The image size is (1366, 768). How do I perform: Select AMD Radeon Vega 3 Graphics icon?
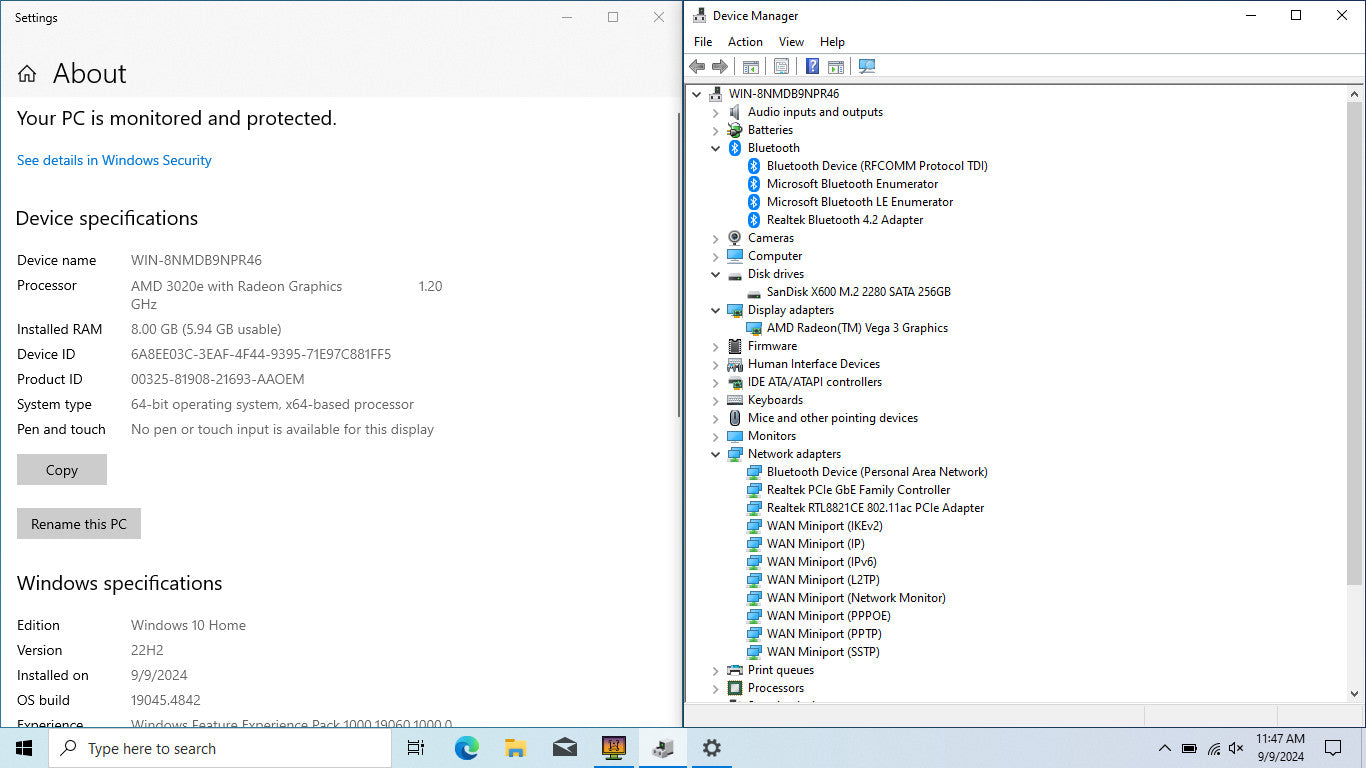(x=754, y=328)
